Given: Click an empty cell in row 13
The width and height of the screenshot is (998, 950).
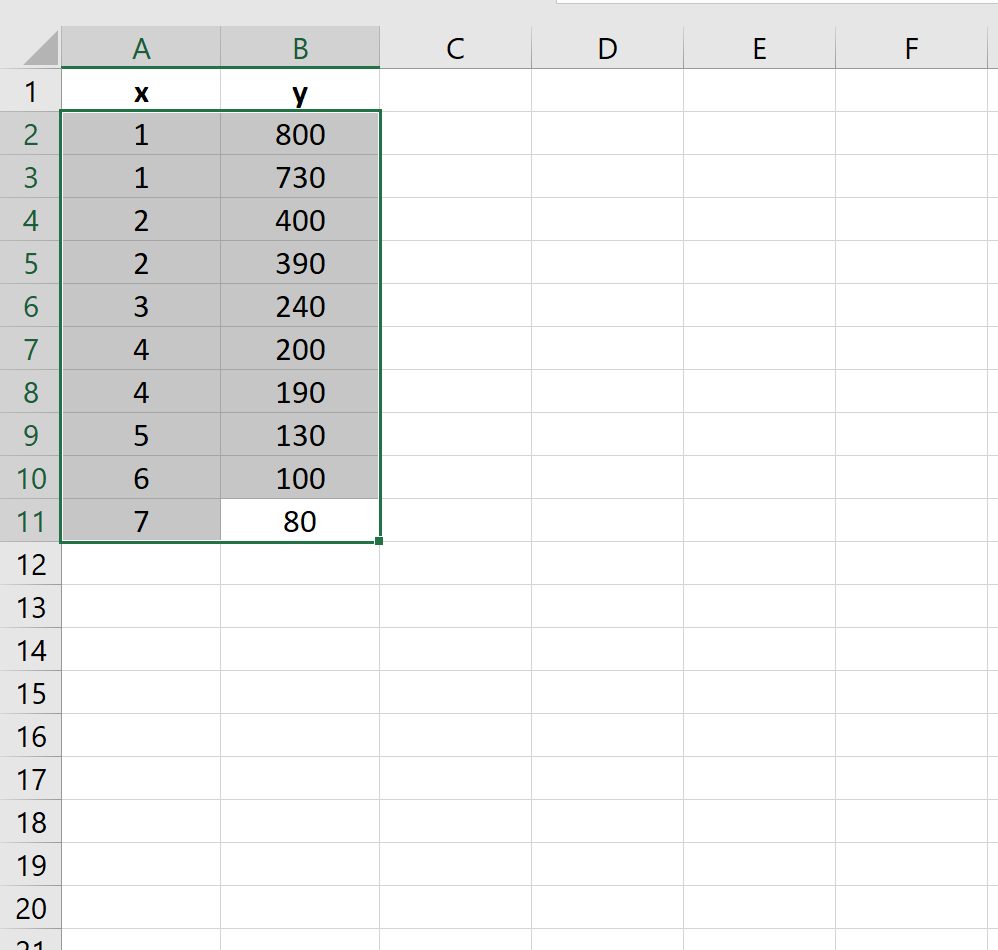Looking at the screenshot, I should [x=455, y=607].
